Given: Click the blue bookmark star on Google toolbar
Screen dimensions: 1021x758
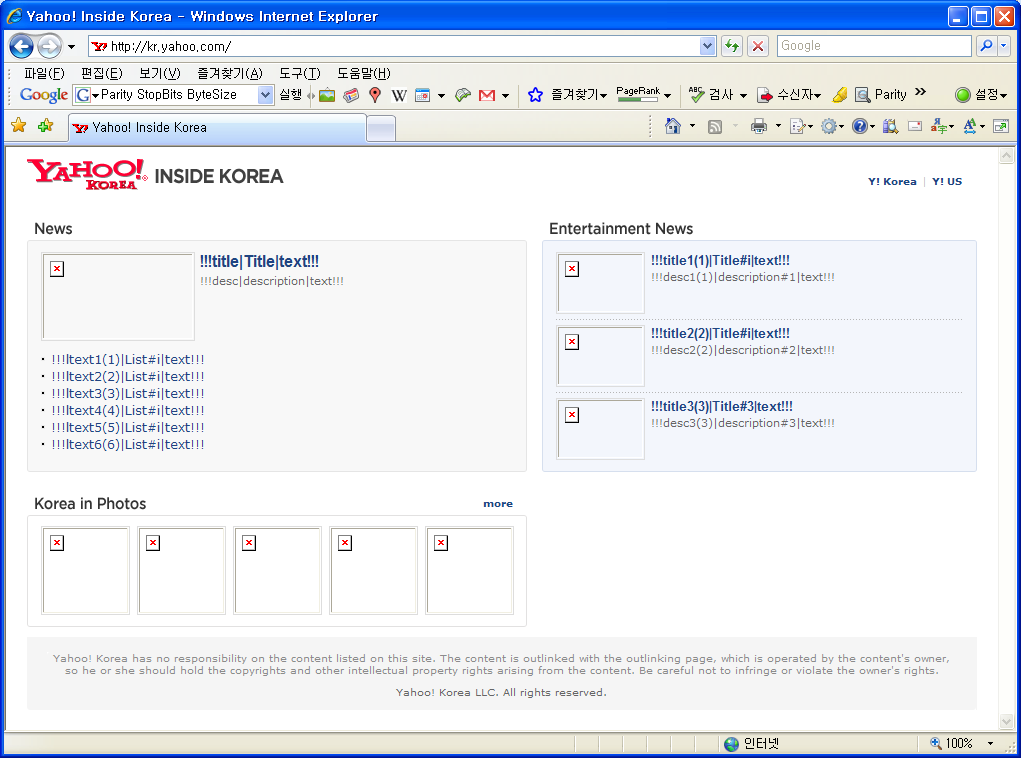Looking at the screenshot, I should 535,95.
